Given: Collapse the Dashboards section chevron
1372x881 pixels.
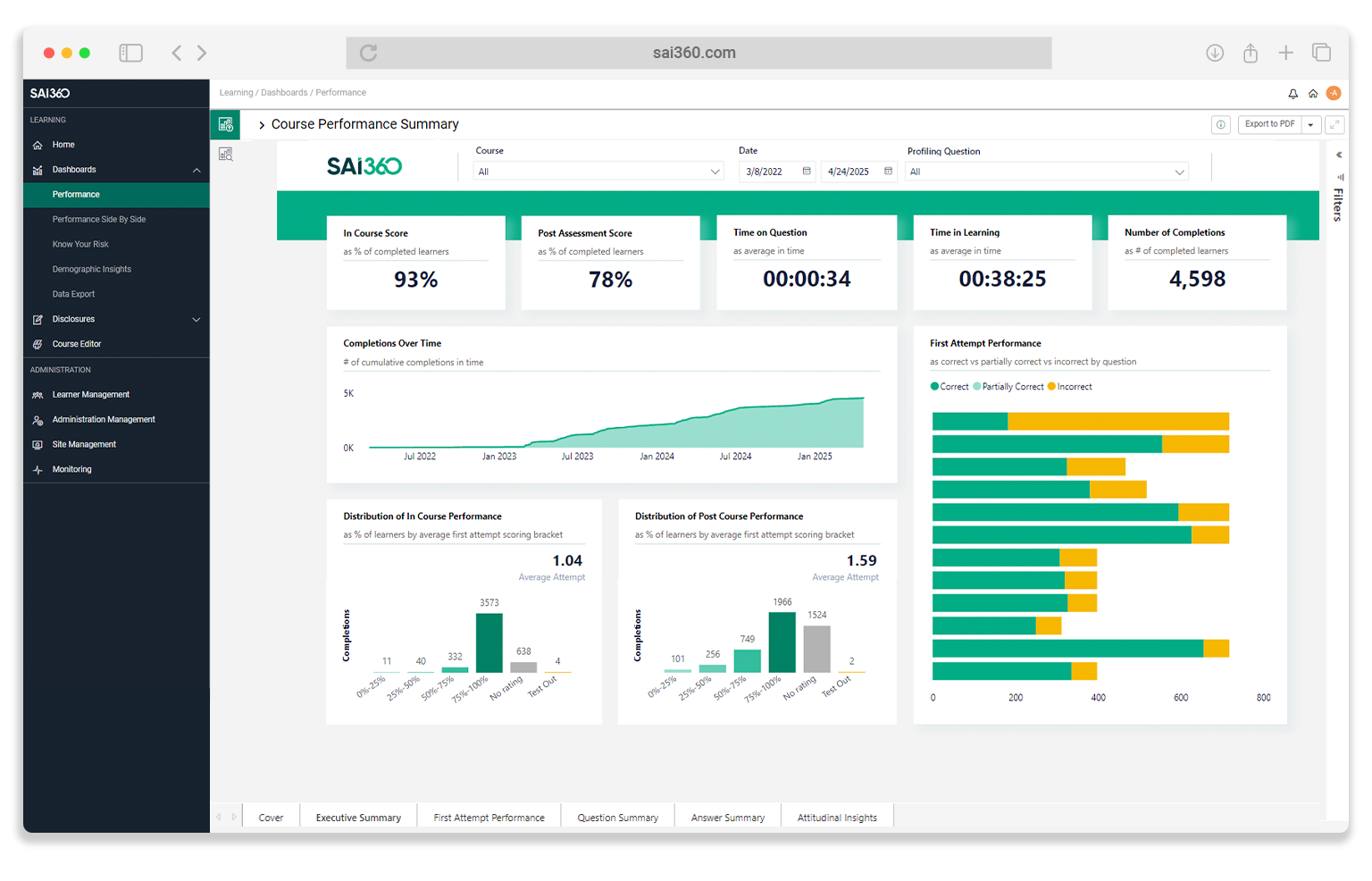Looking at the screenshot, I should click(196, 169).
